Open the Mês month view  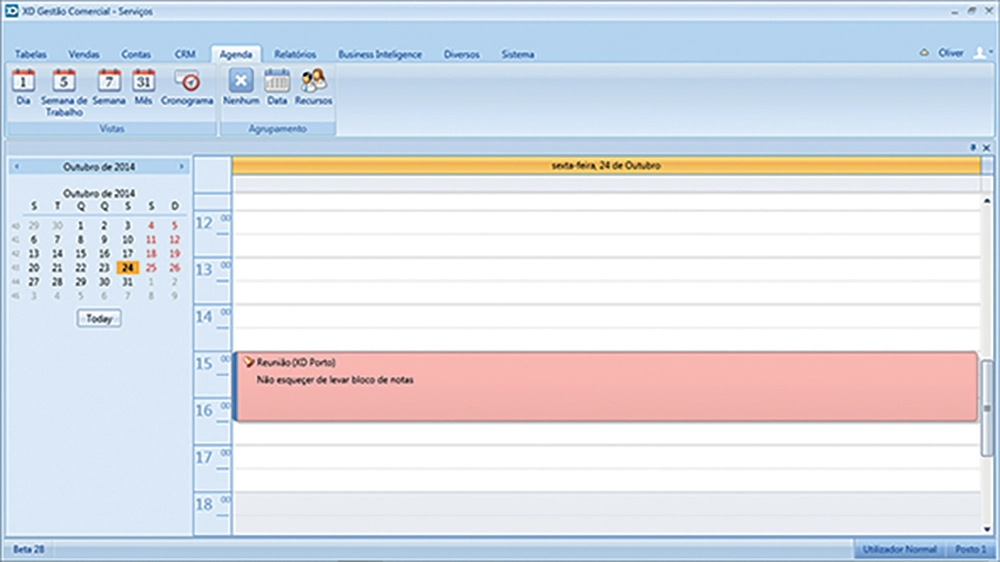tap(144, 88)
